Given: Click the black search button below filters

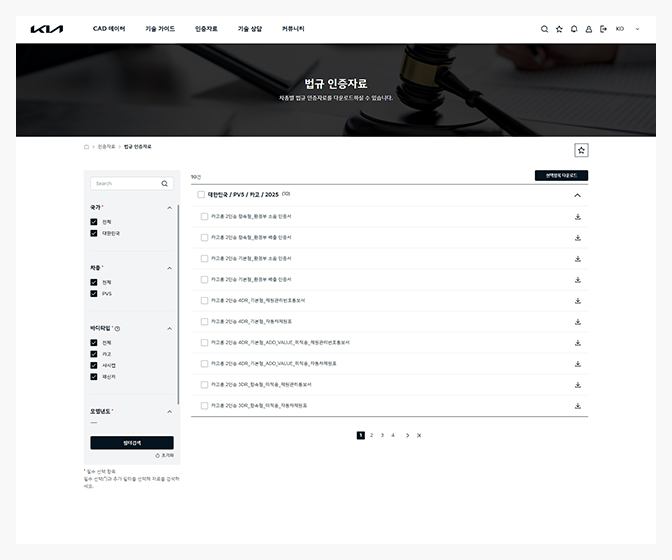Looking at the screenshot, I should (132, 442).
